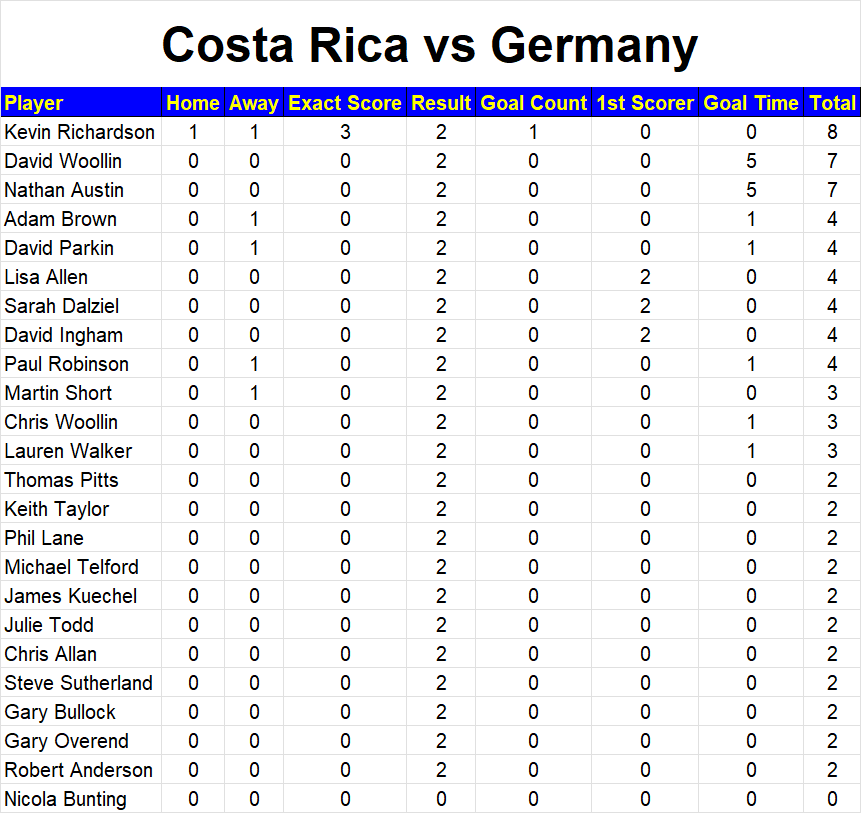Click Lisa Allen's 1st Scorer cell

point(645,277)
